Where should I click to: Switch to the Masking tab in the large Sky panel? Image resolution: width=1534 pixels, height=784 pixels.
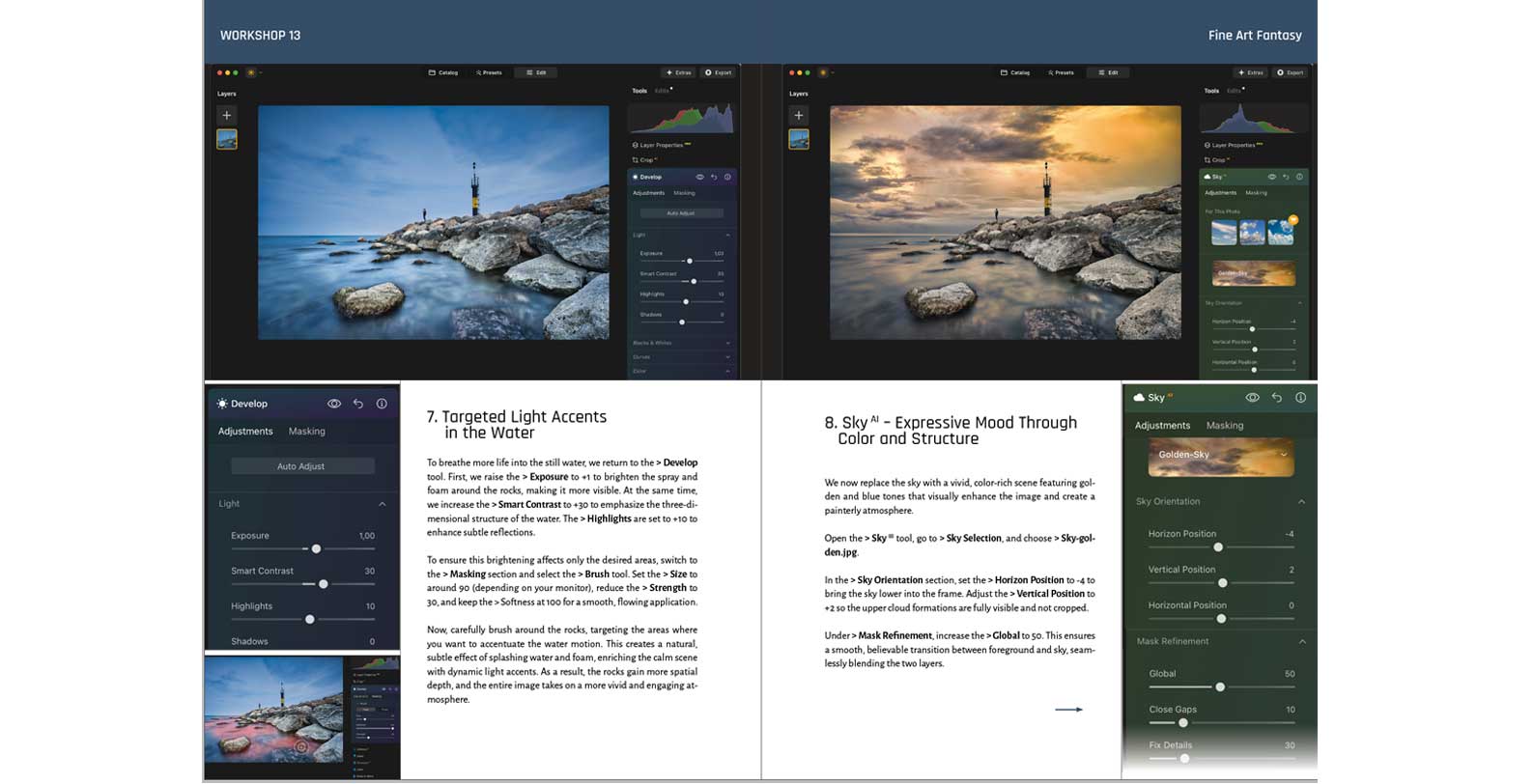pyautogui.click(x=1225, y=426)
